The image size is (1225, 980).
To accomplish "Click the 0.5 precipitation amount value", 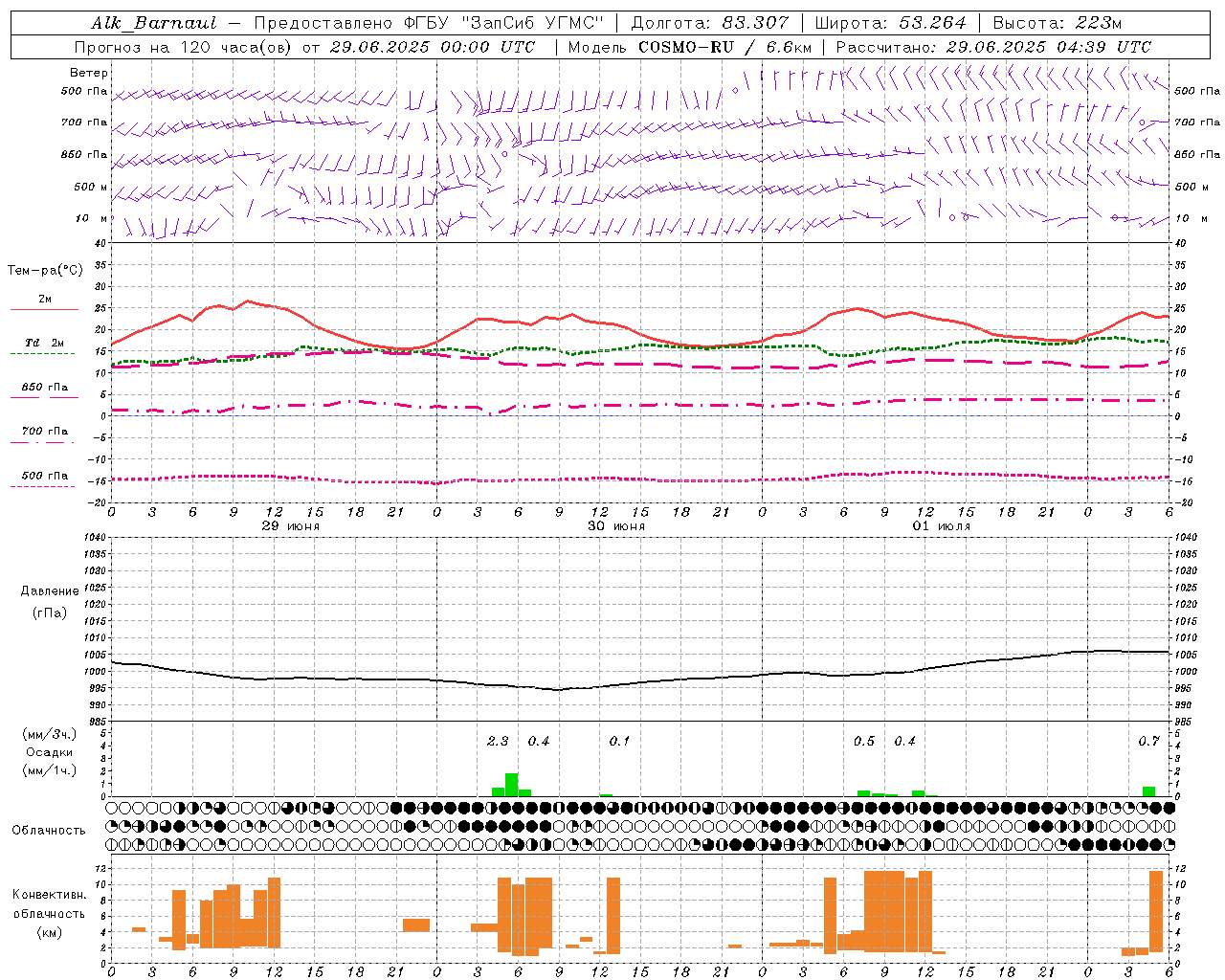I will [864, 741].
